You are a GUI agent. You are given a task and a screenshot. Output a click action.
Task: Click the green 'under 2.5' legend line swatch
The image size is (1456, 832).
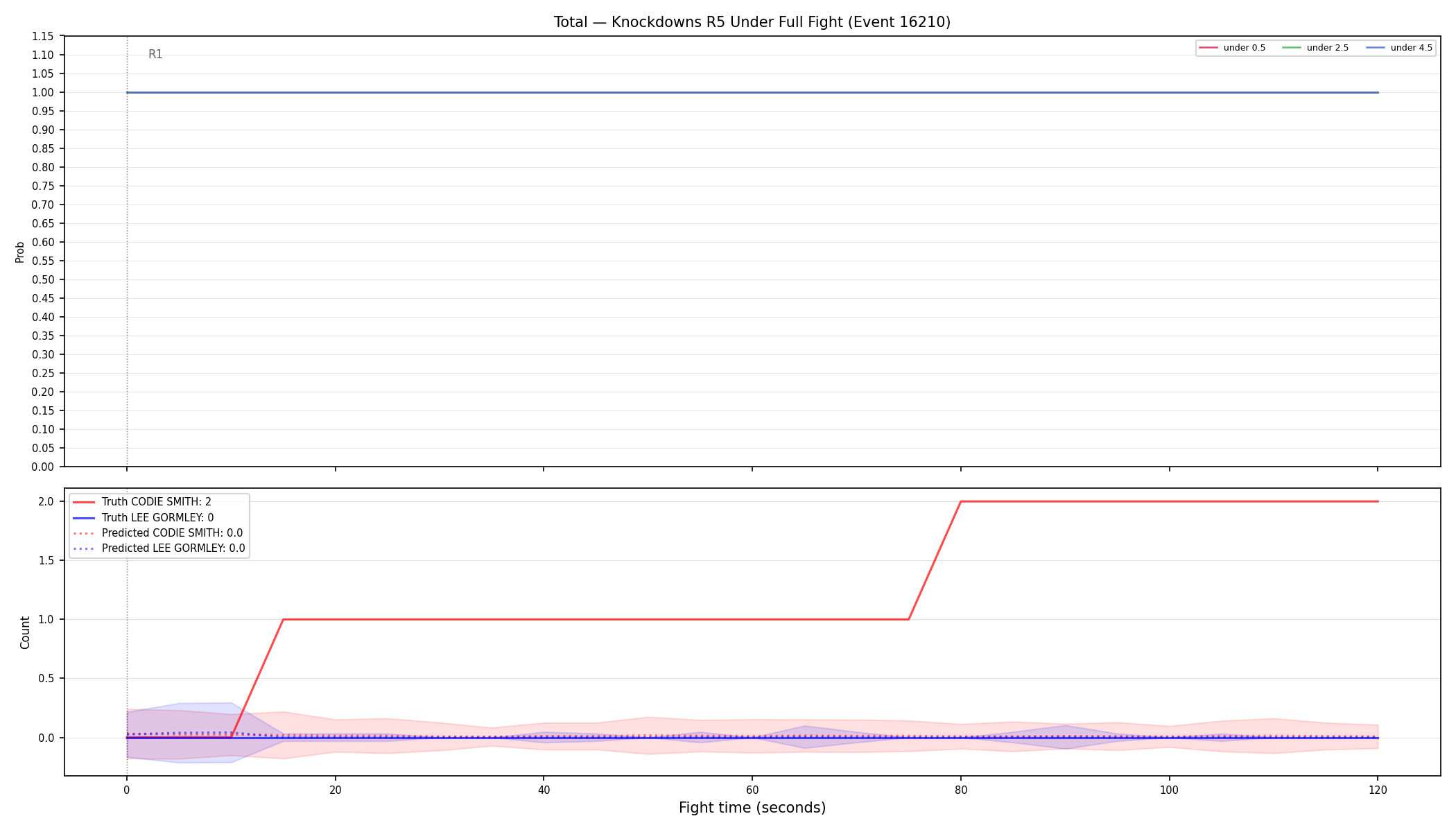tap(1292, 48)
